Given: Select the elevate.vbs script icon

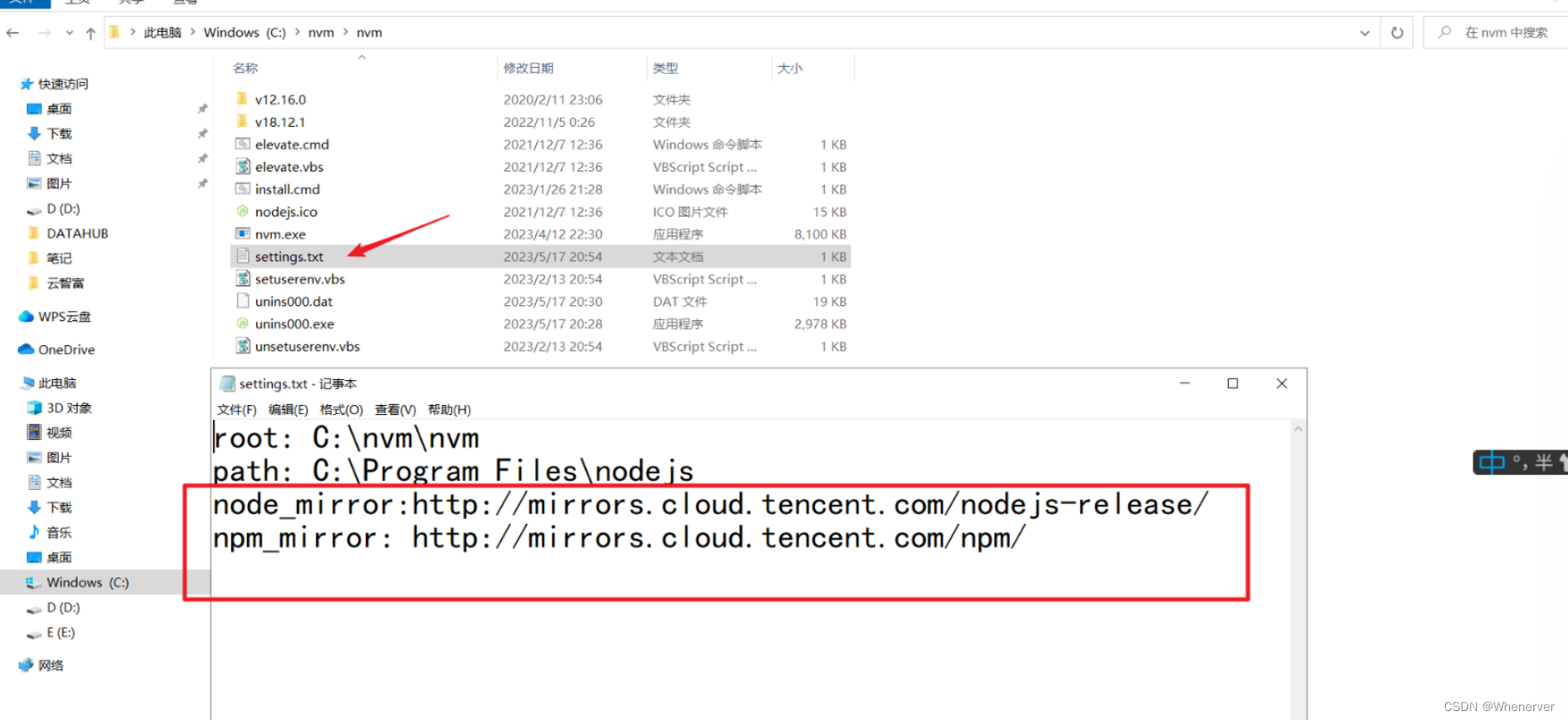Looking at the screenshot, I should 242,166.
